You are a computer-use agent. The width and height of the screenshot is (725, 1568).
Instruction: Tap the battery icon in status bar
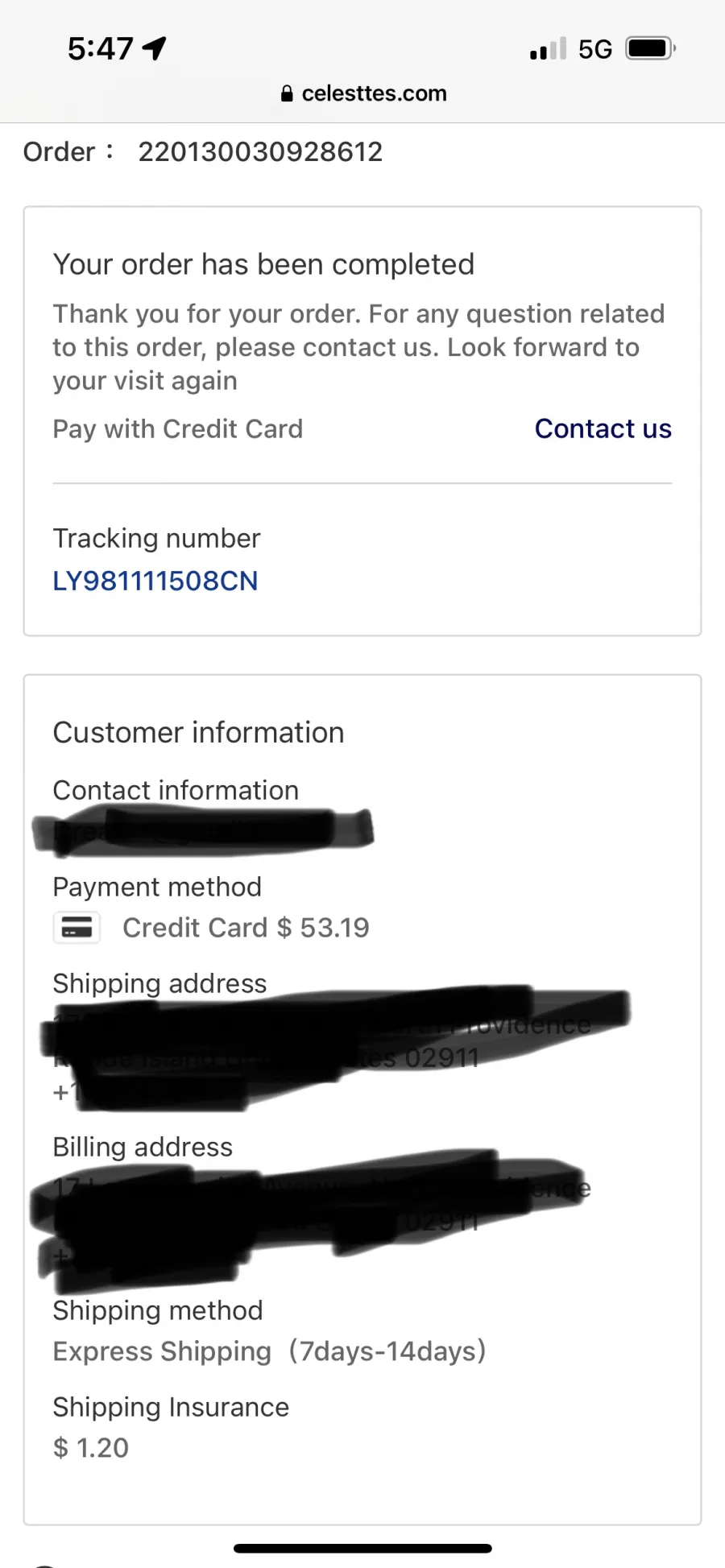[652, 48]
